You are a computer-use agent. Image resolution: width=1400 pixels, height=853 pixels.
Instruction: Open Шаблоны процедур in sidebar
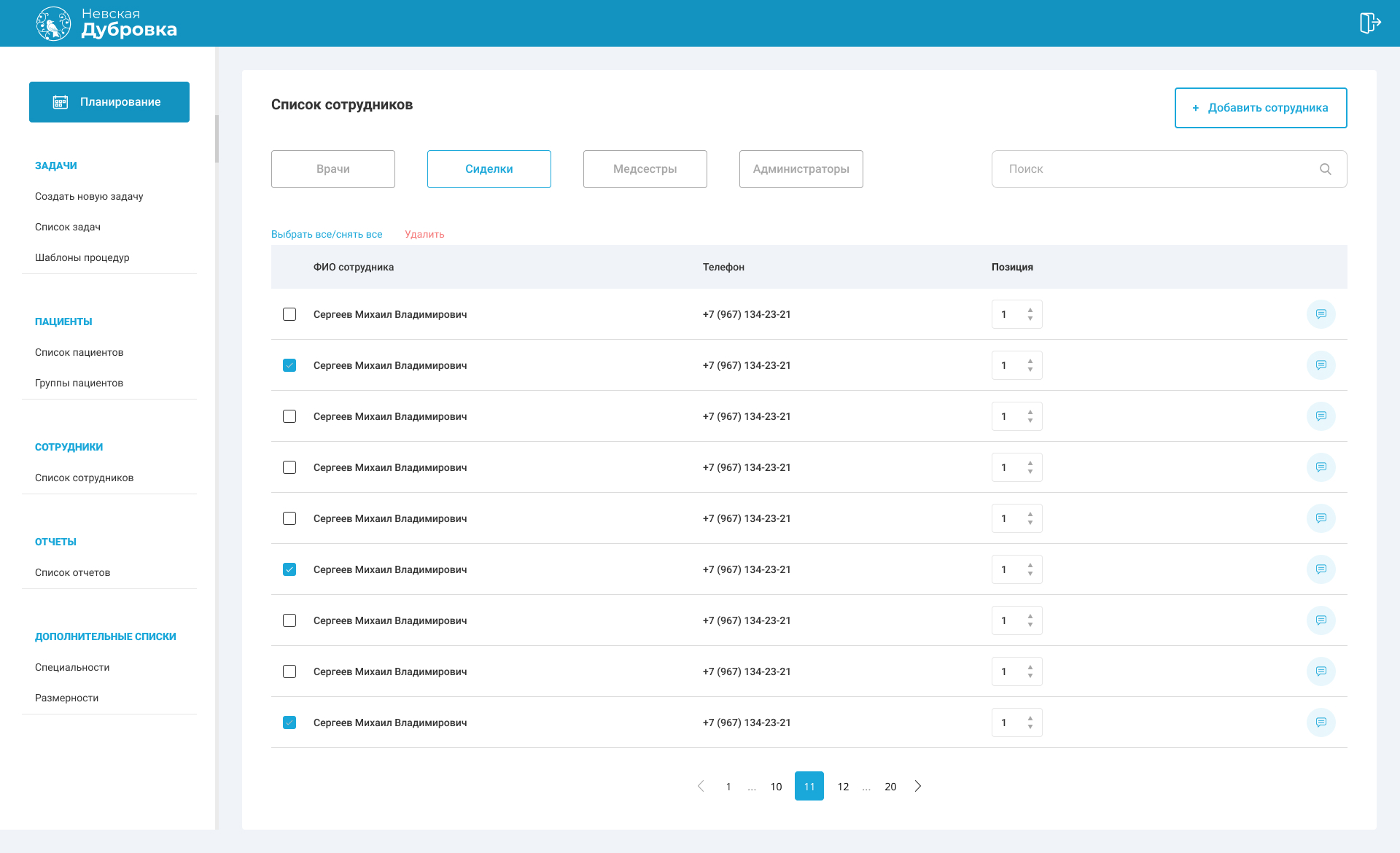coord(82,257)
